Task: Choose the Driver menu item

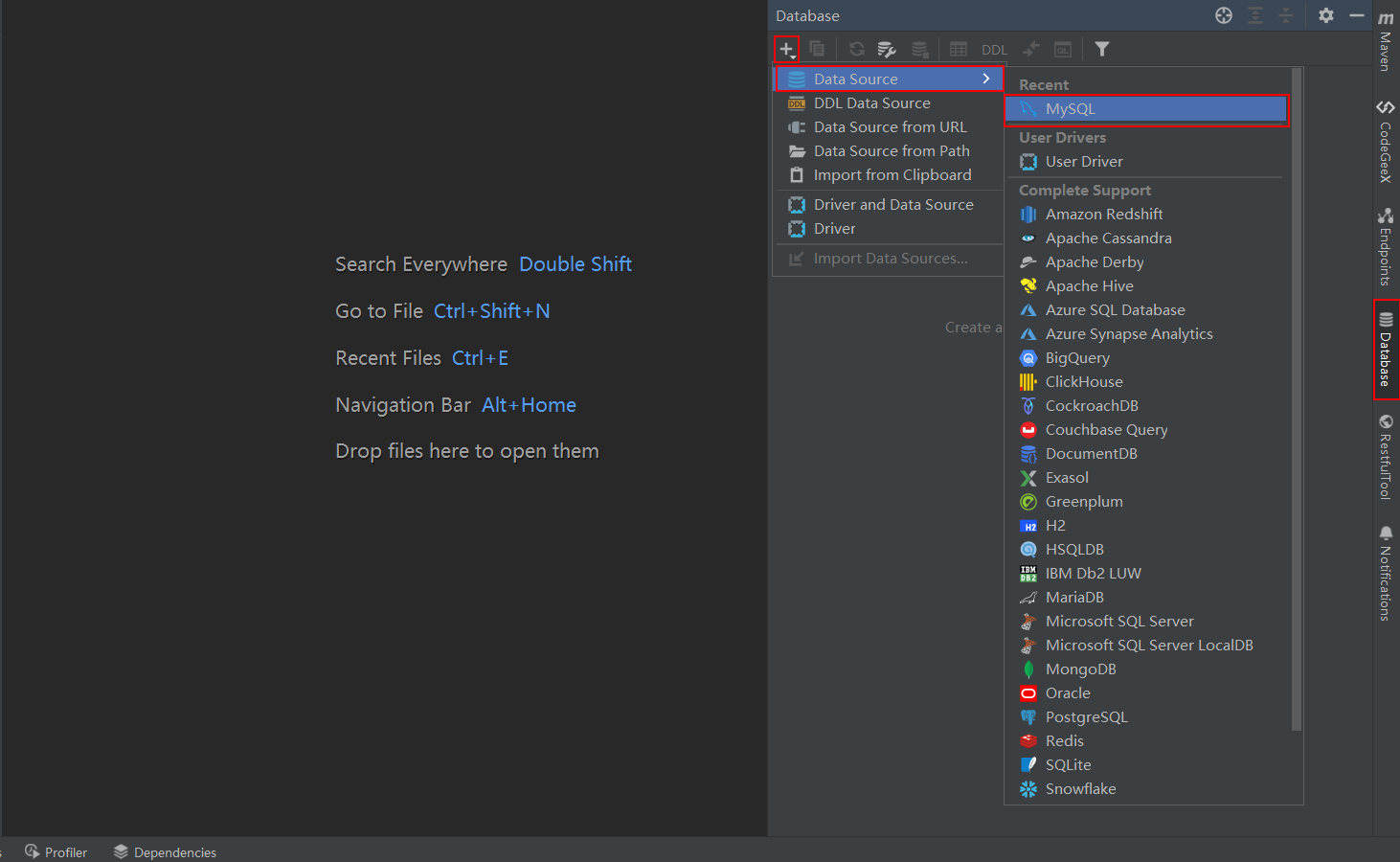Action: (888, 228)
